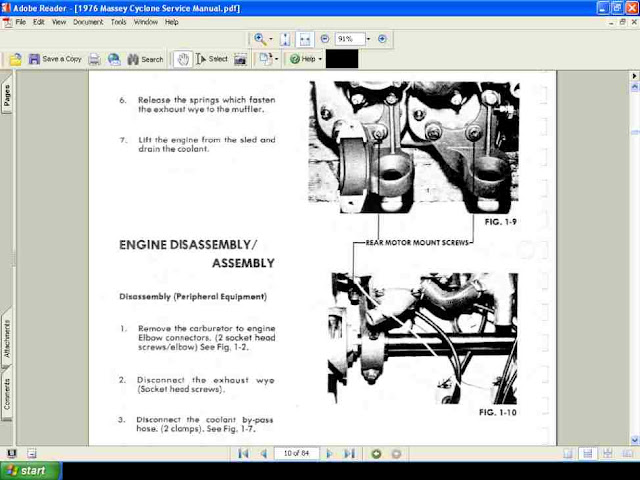Open the Search binoculars tool
The width and height of the screenshot is (640, 480).
[145, 60]
